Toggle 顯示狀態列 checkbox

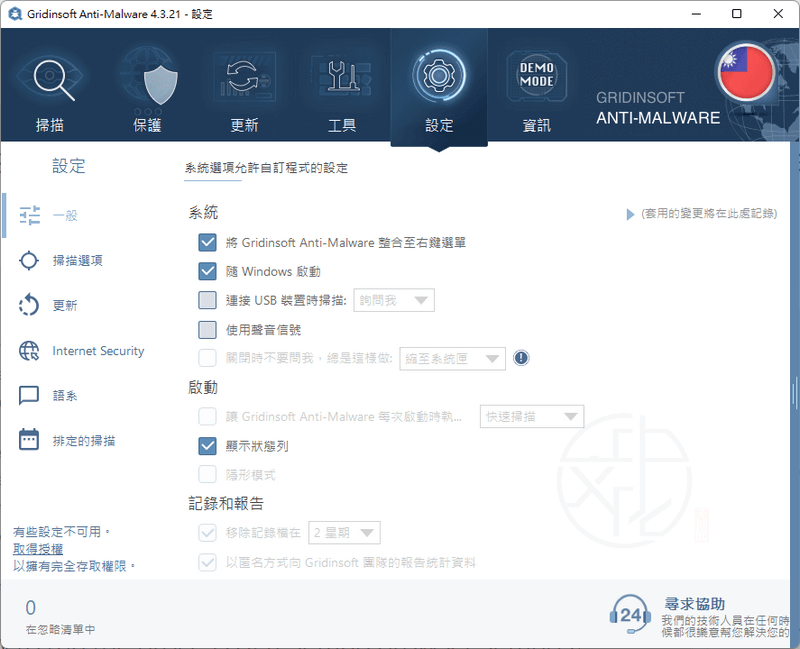pos(207,446)
